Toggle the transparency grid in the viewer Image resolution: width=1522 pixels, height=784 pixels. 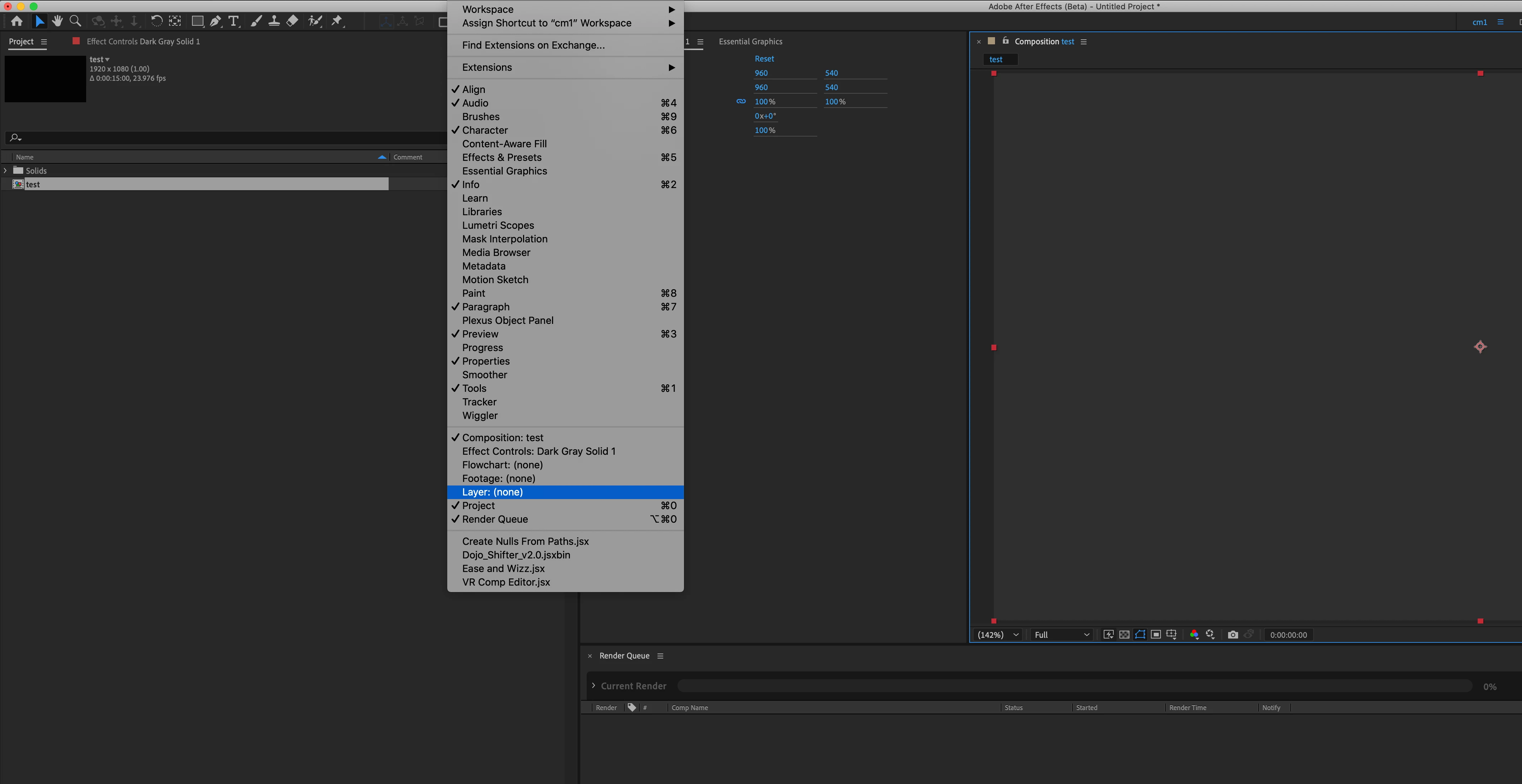coord(1124,635)
